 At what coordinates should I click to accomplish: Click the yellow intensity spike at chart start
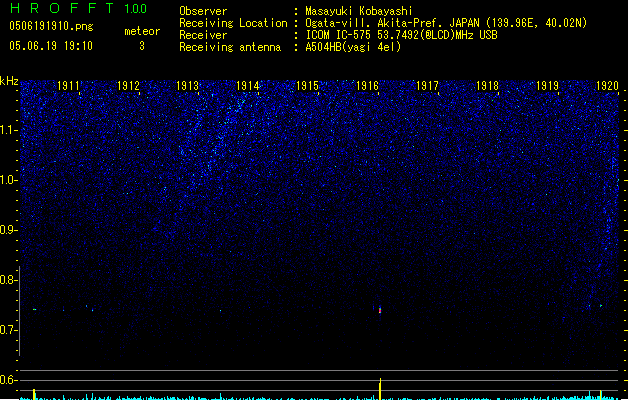(34, 394)
